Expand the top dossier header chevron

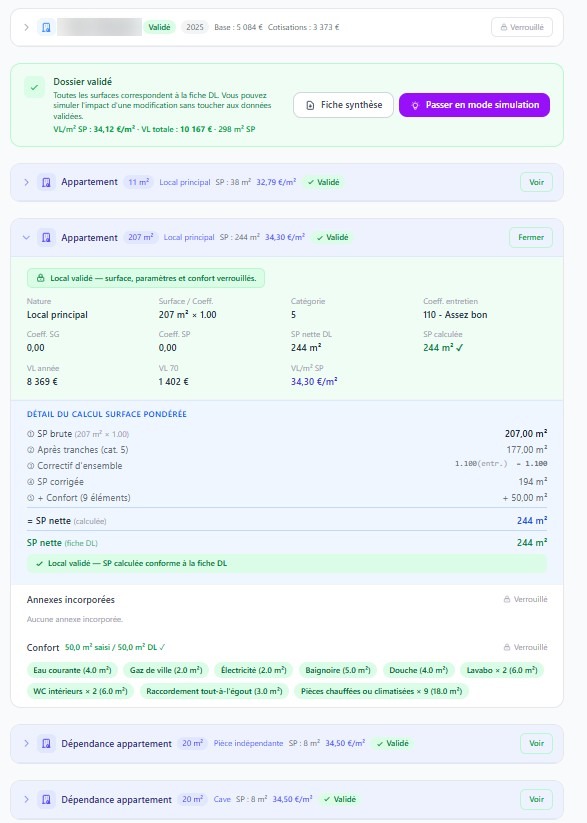tap(26, 27)
